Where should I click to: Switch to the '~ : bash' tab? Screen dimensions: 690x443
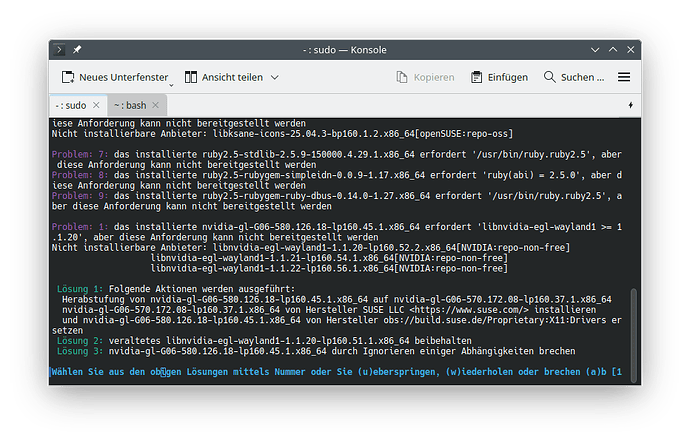[130, 105]
